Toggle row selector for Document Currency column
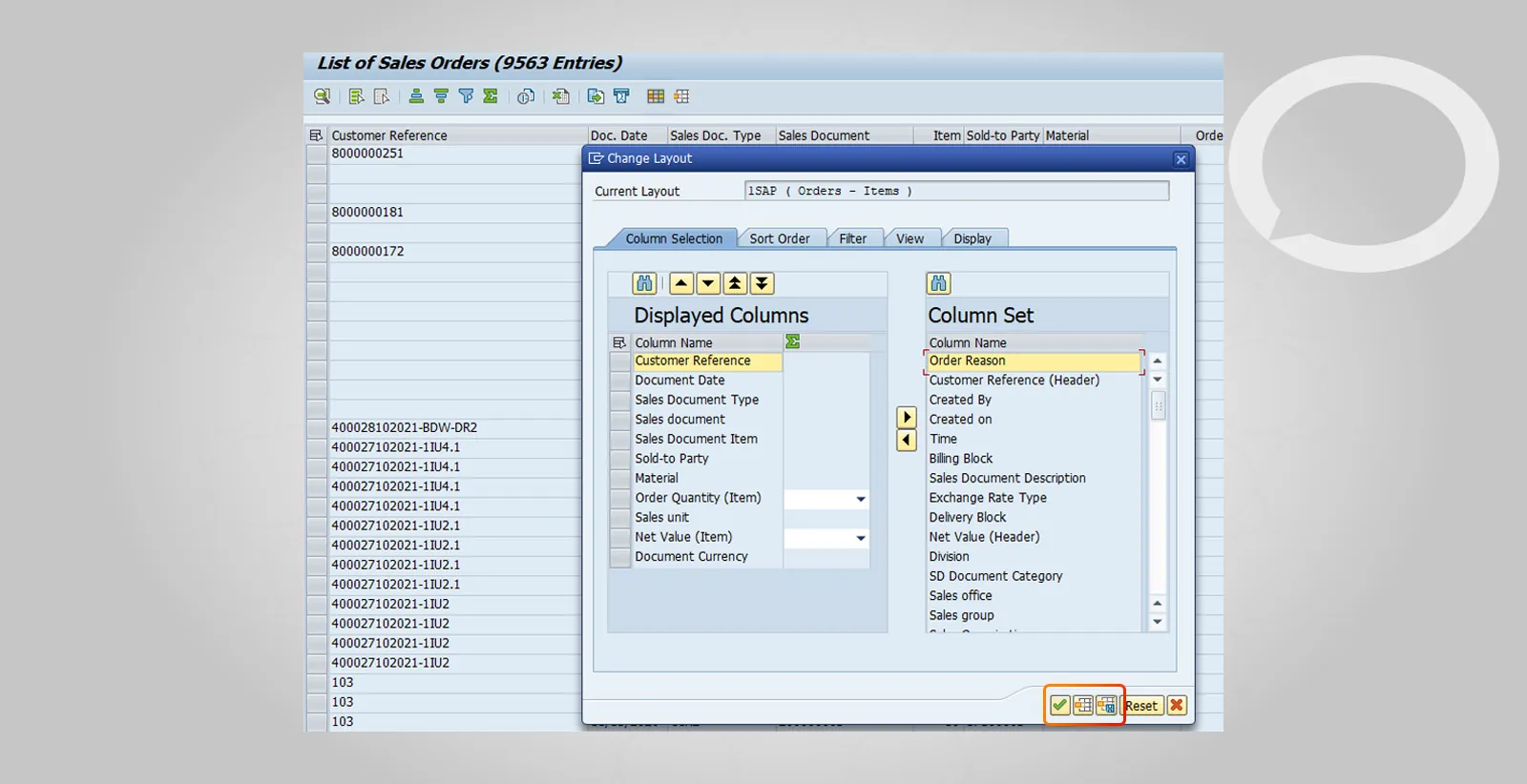The image size is (1527, 784). [x=620, y=557]
